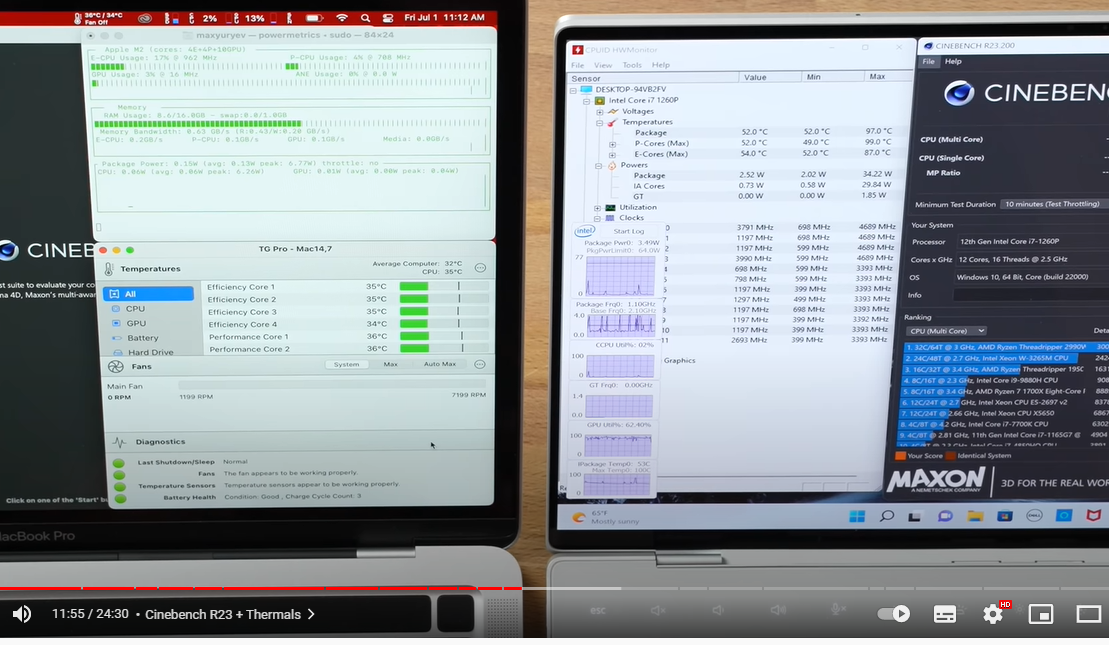This screenshot has height=645, width=1109.
Task: Click the Main Fan speed bar in TG Pro
Action: pos(332,385)
